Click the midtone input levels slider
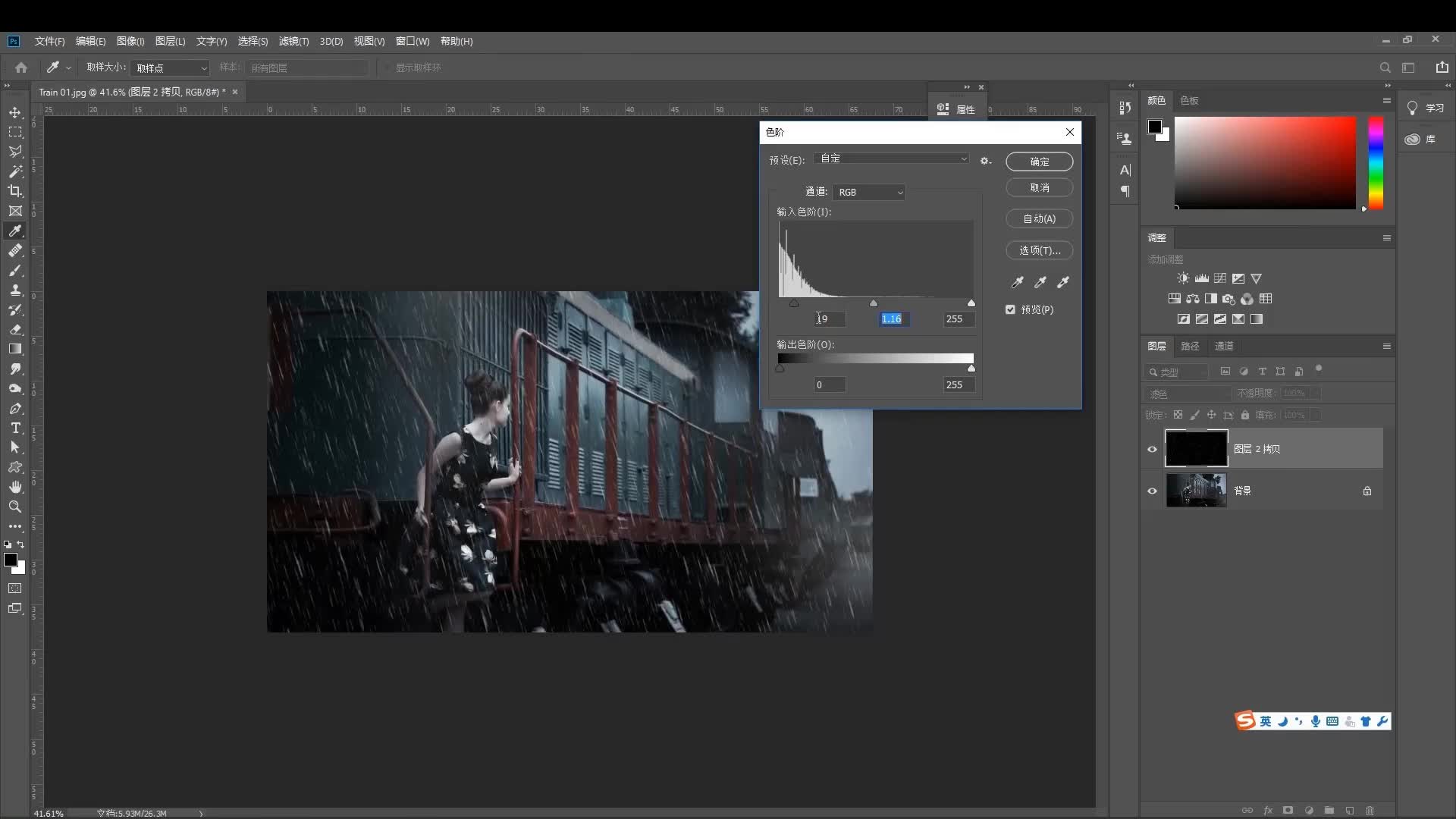The height and width of the screenshot is (819, 1456). pos(874,303)
